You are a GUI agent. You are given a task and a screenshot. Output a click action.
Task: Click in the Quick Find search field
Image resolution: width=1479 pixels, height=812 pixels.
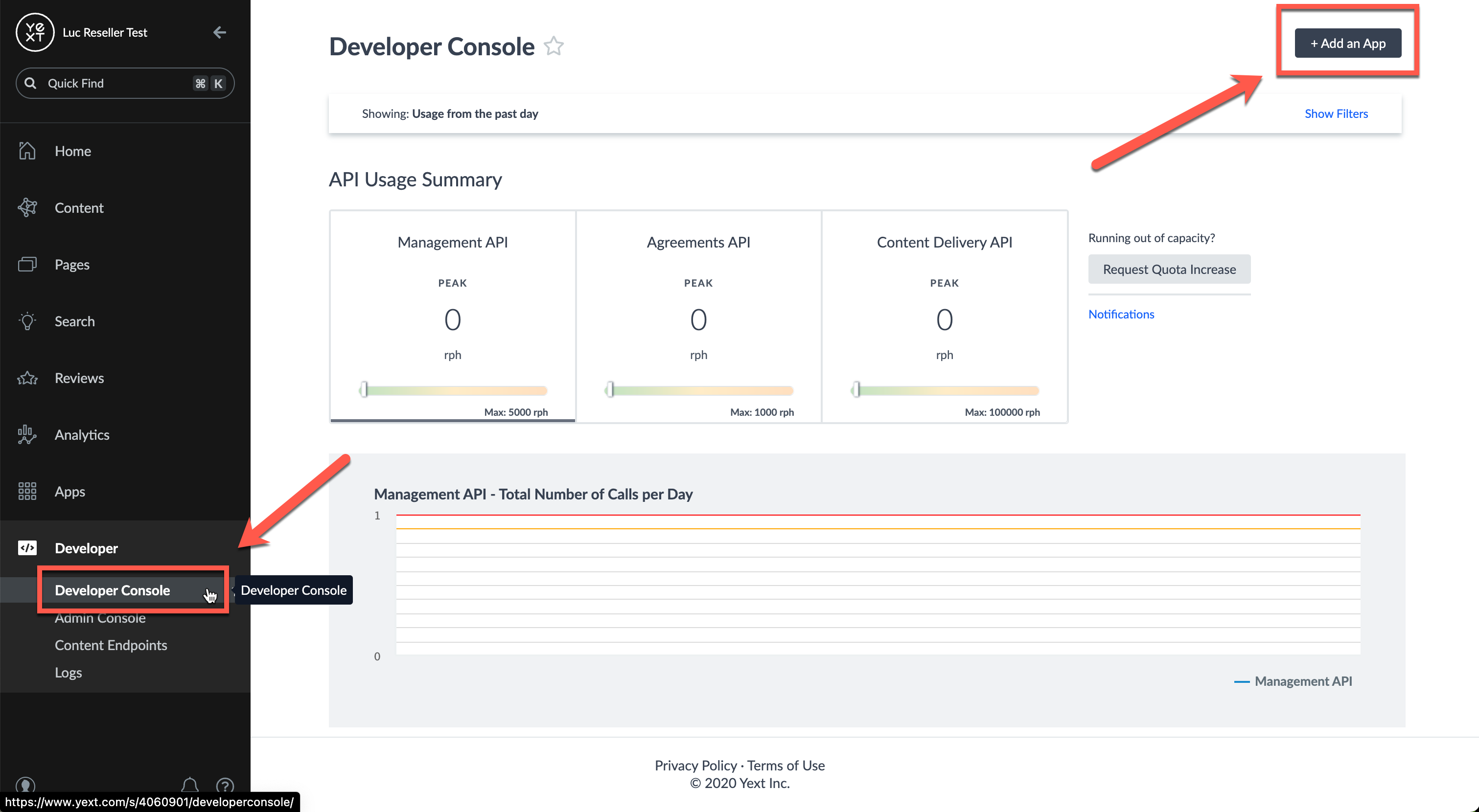click(x=125, y=83)
